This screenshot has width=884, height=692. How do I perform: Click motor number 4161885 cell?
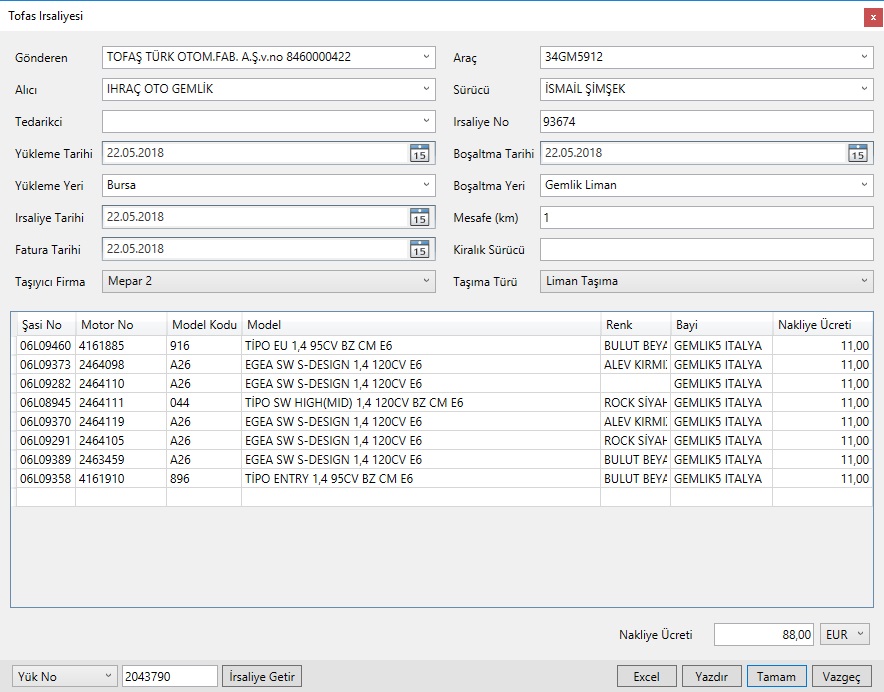pyautogui.click(x=121, y=346)
